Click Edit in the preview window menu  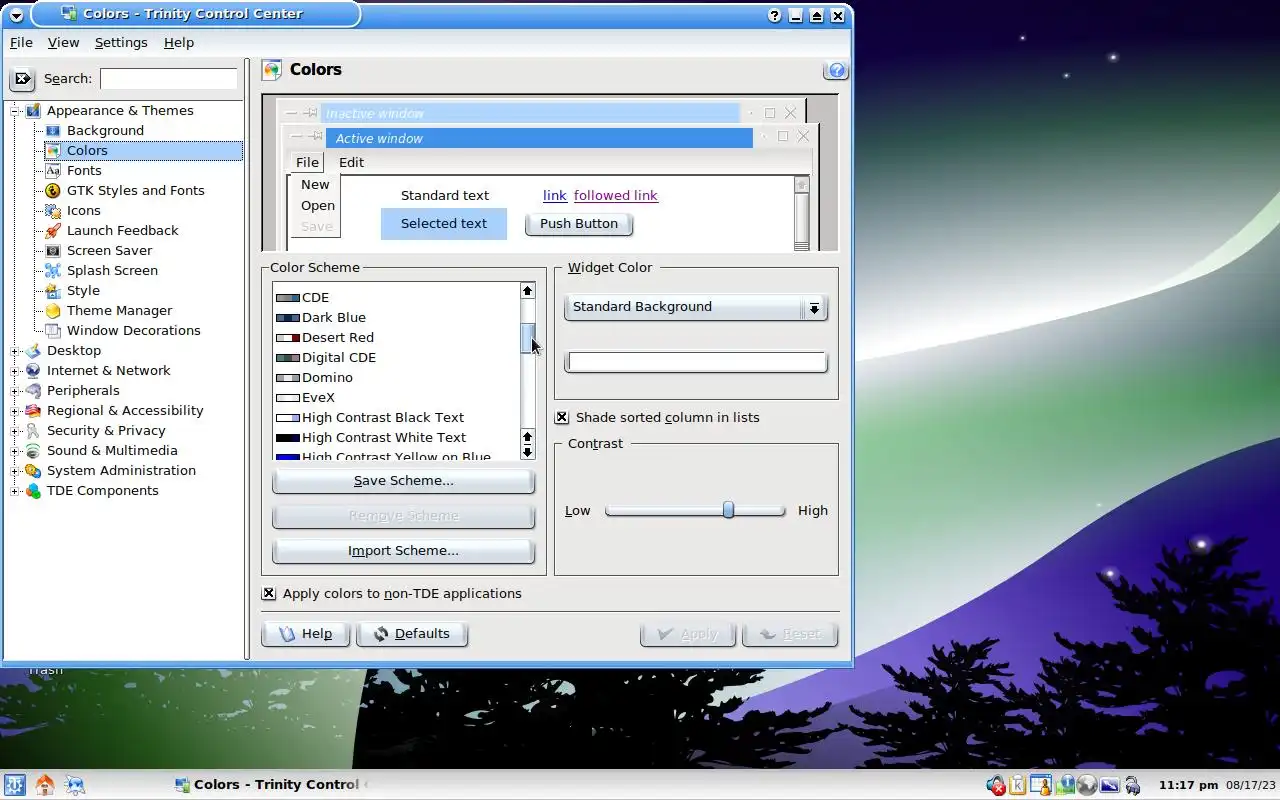(x=351, y=162)
